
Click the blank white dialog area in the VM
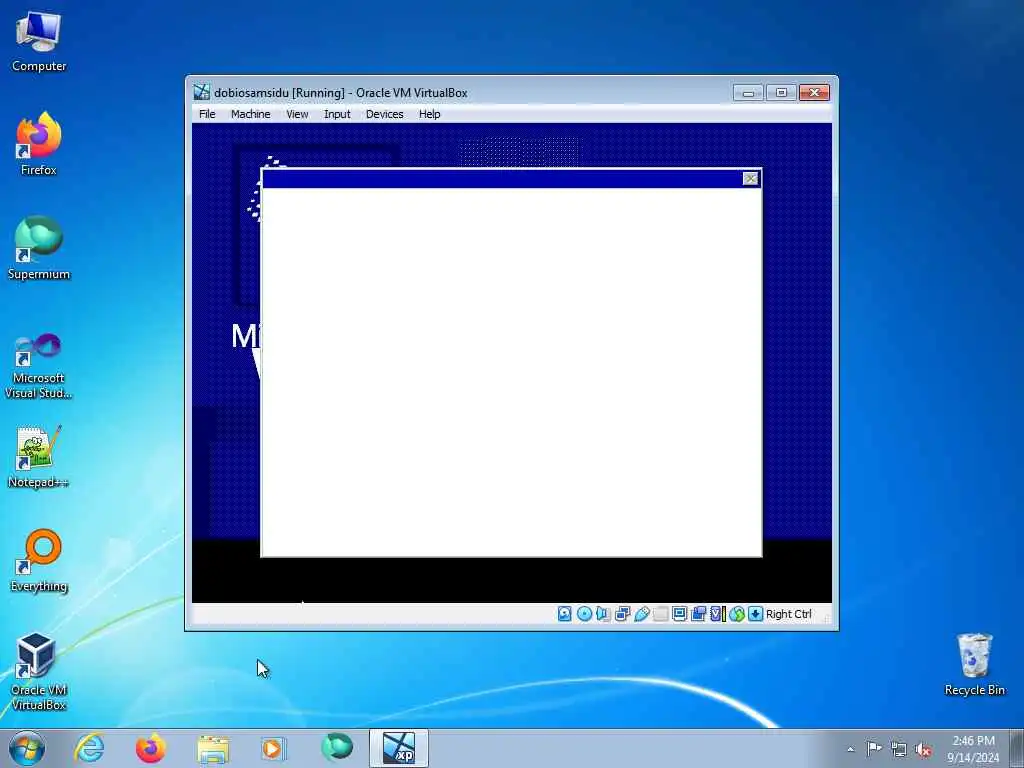coord(511,372)
